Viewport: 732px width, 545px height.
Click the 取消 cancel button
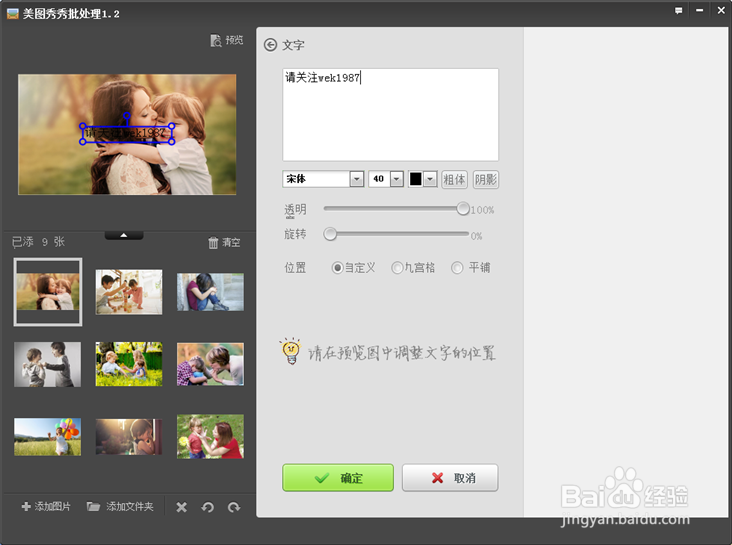[450, 477]
